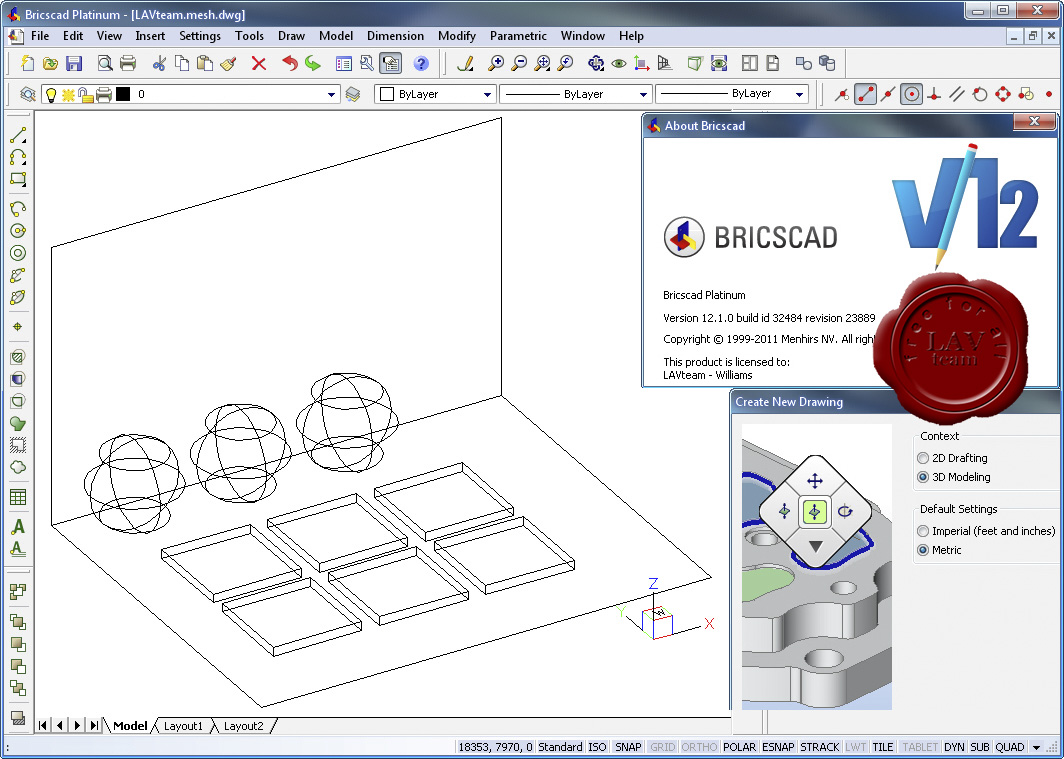Screen dimensions: 1064x759
Task: Open the Insert menu
Action: coord(150,36)
